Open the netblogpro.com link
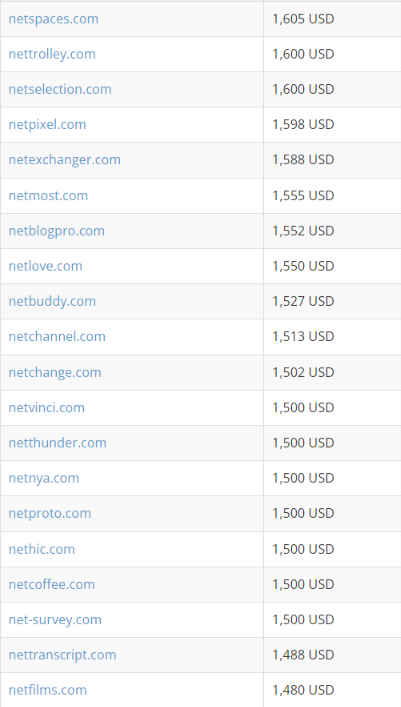Viewport: 401px width, 707px height. (x=56, y=231)
